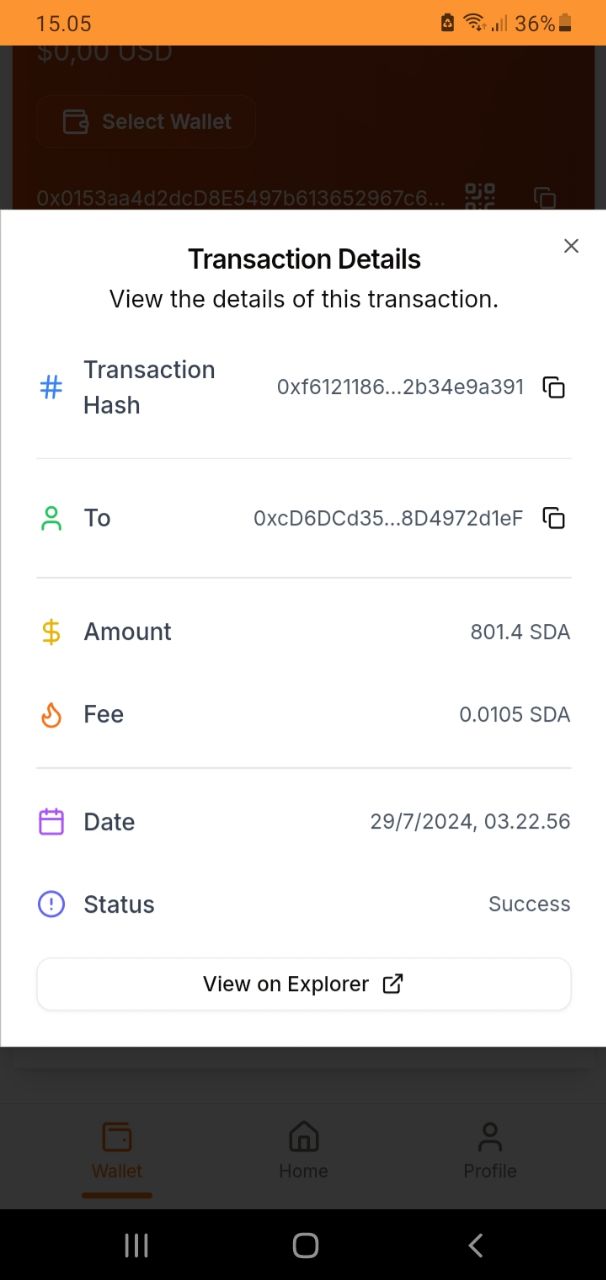Go to the Home tab

coord(303,1150)
